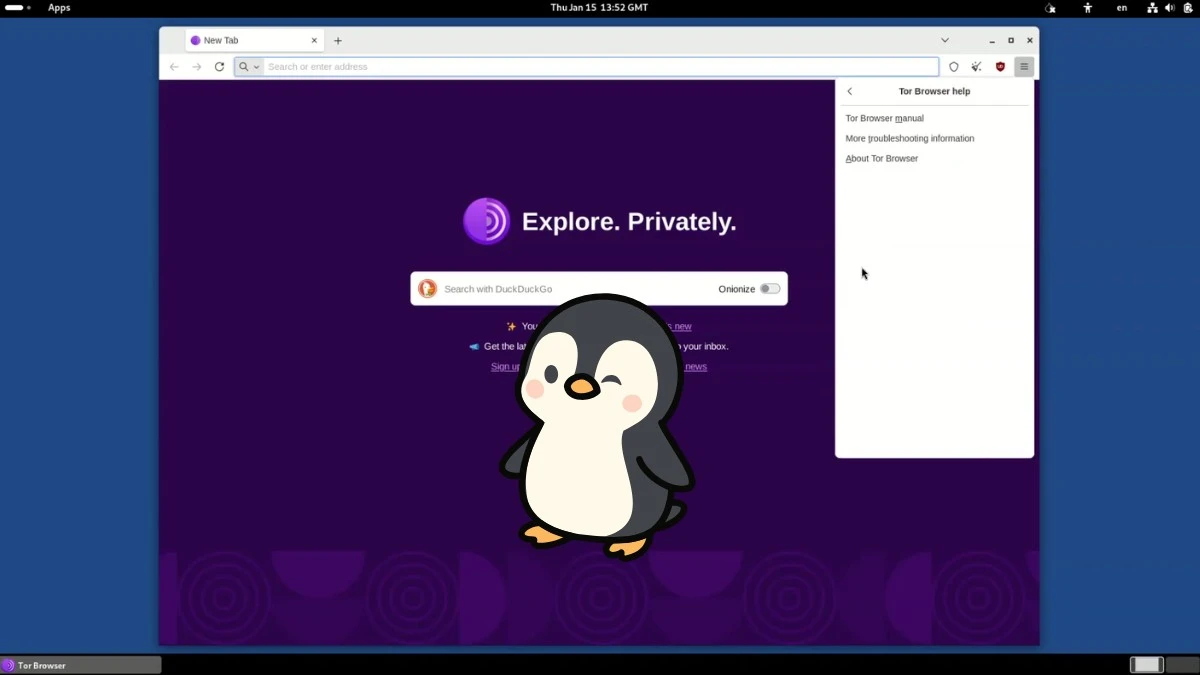Image resolution: width=1200 pixels, height=675 pixels.
Task: Click About Tor Browser
Action: (x=881, y=158)
